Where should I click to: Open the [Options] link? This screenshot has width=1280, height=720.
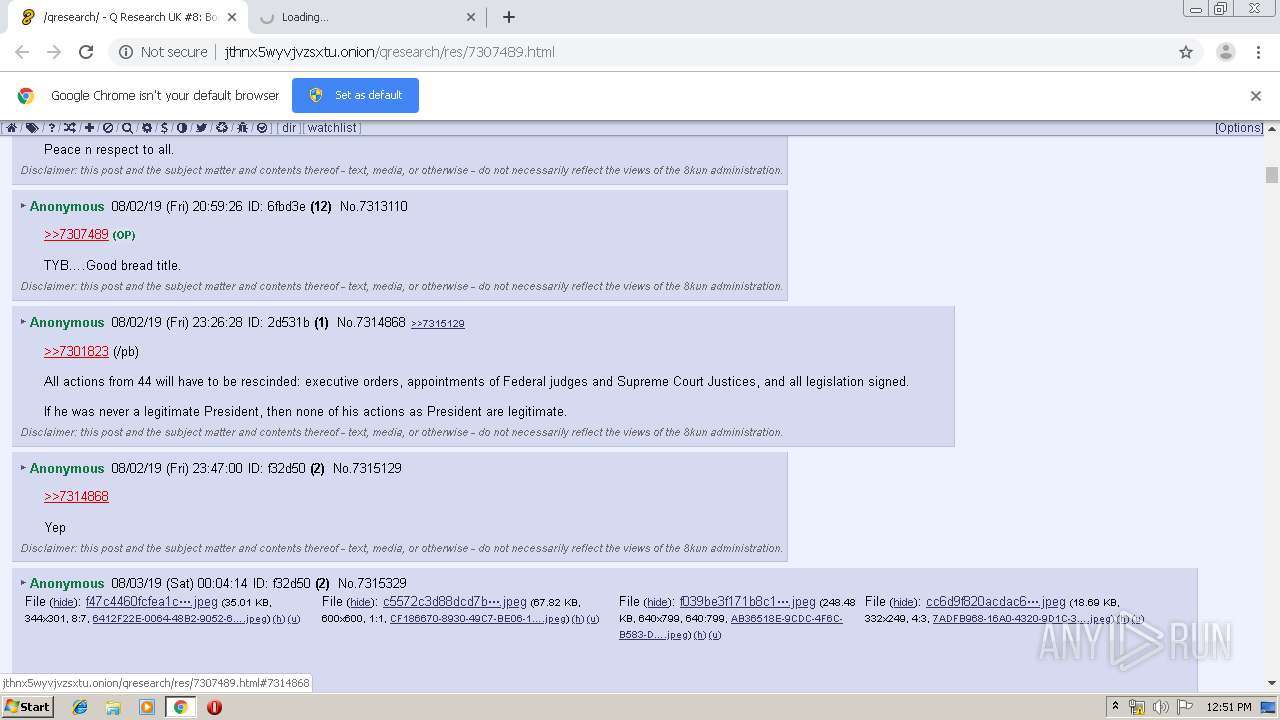click(x=1239, y=128)
